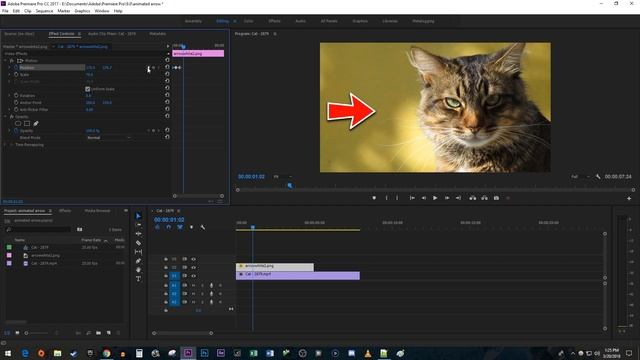640x360 pixels.
Task: Toggle Linked Selection in the timeline
Action: tap(180, 227)
